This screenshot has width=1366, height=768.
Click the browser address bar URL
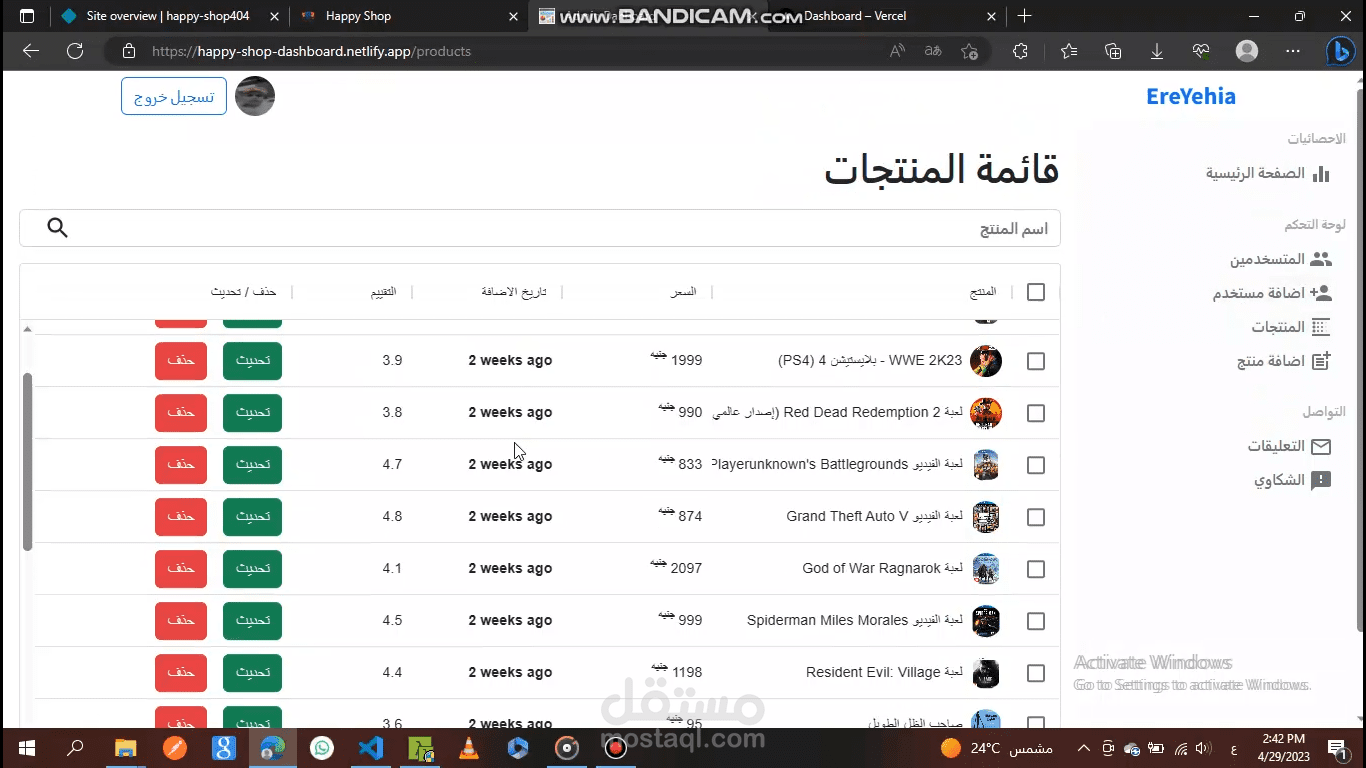pos(311,51)
